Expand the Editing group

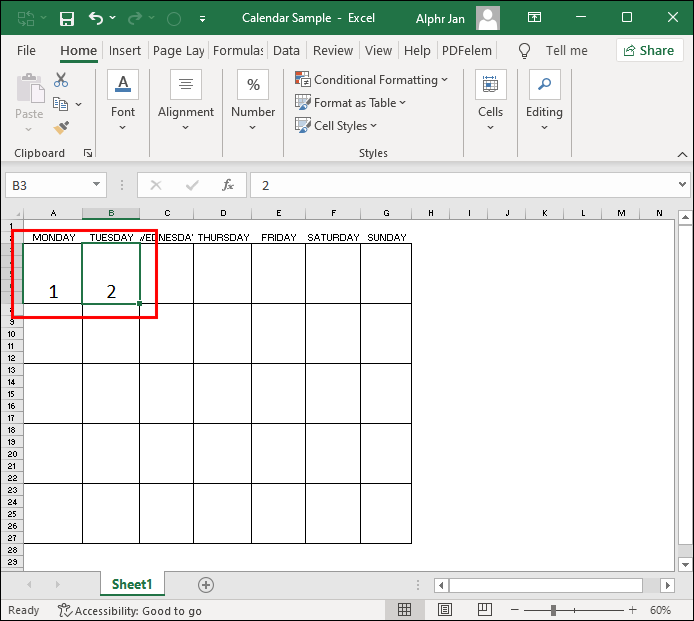click(544, 100)
